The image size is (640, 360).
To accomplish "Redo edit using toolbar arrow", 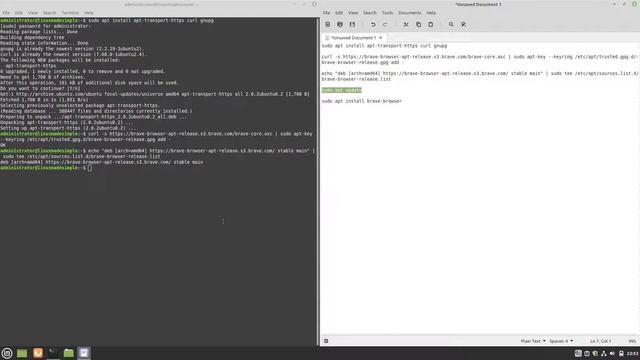I will 385,24.
